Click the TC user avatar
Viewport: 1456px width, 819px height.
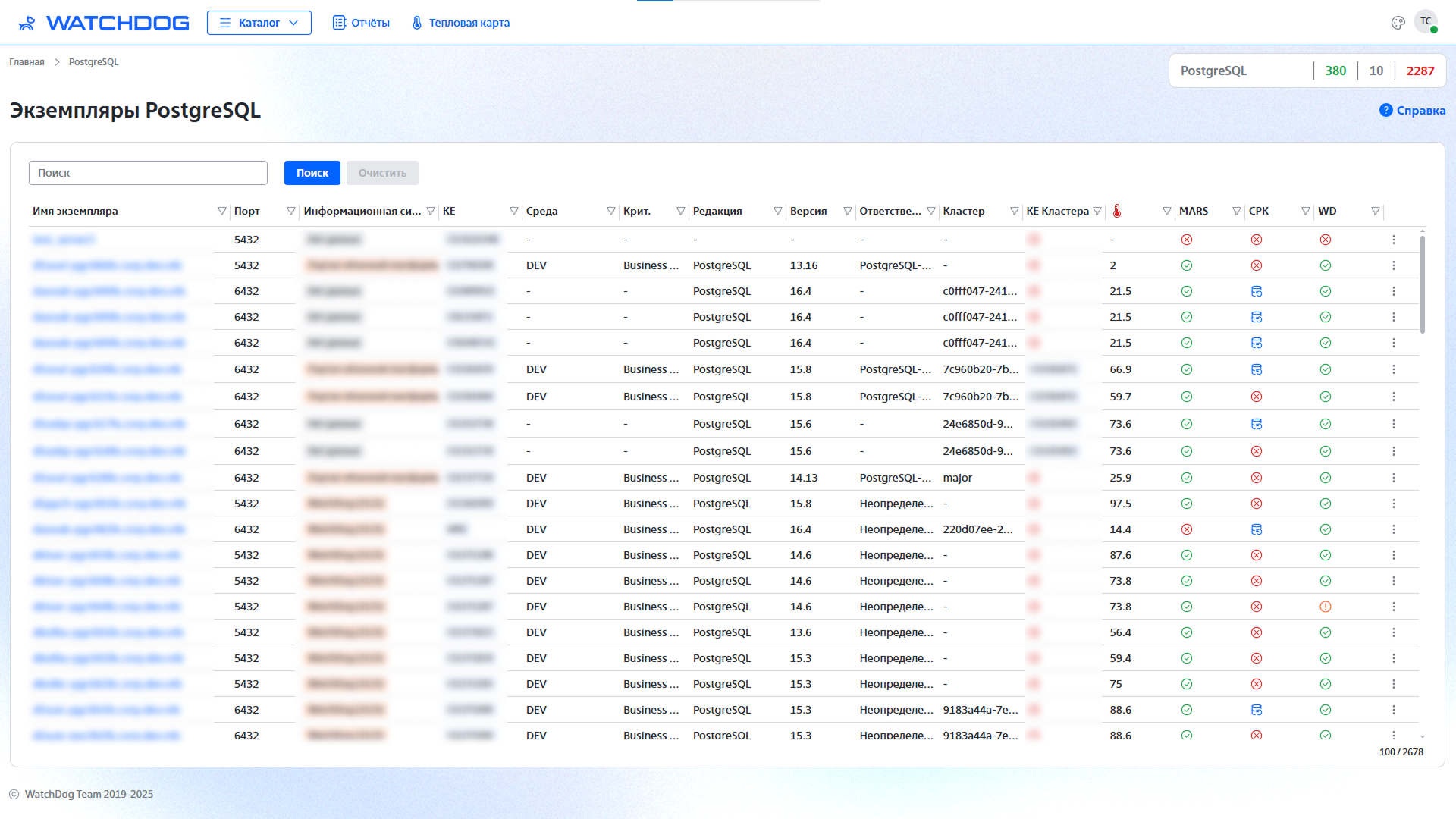1425,22
